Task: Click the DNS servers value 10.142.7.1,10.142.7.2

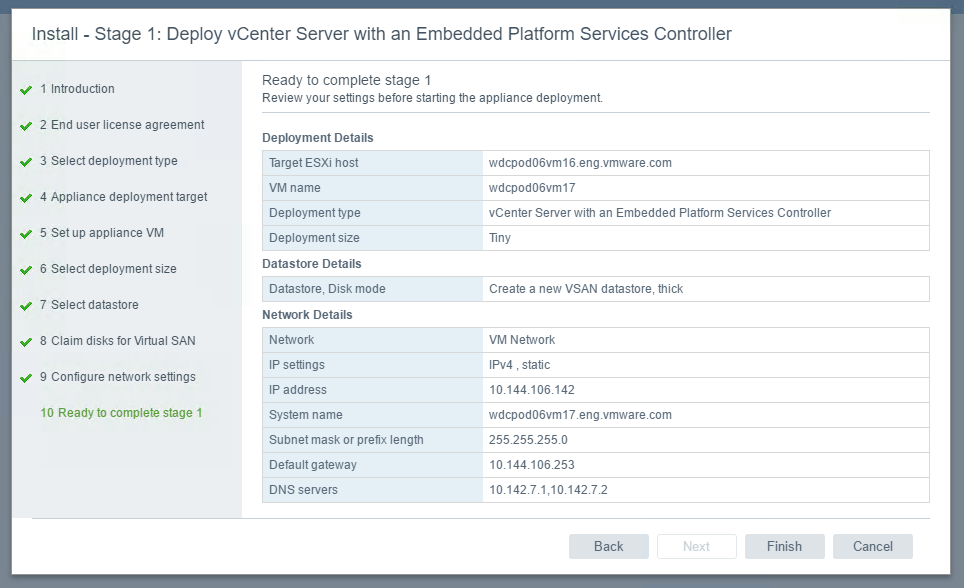Action: tap(548, 490)
